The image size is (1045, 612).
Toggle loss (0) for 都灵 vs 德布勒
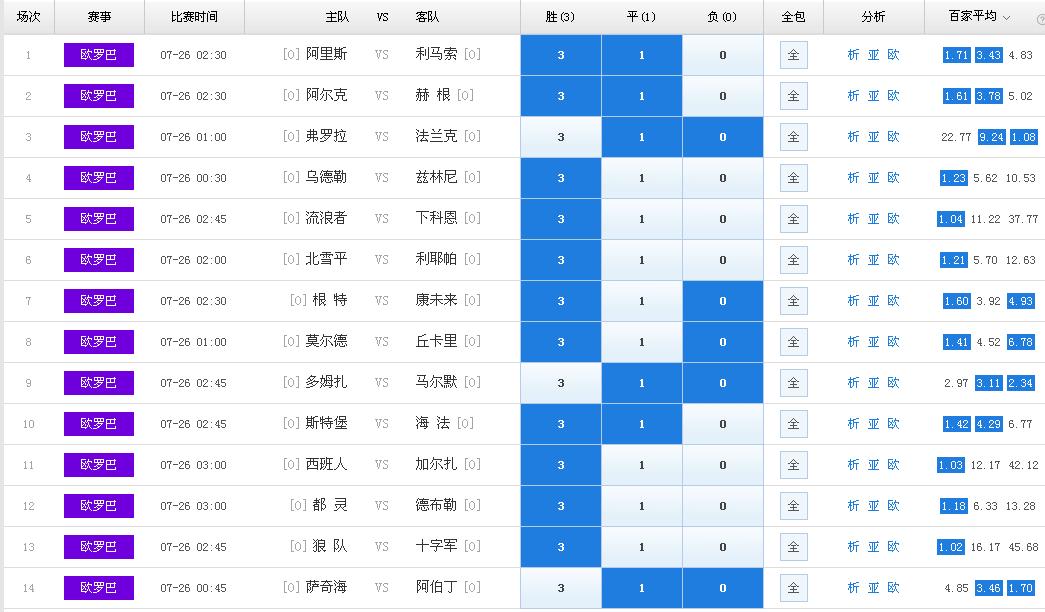tap(722, 506)
